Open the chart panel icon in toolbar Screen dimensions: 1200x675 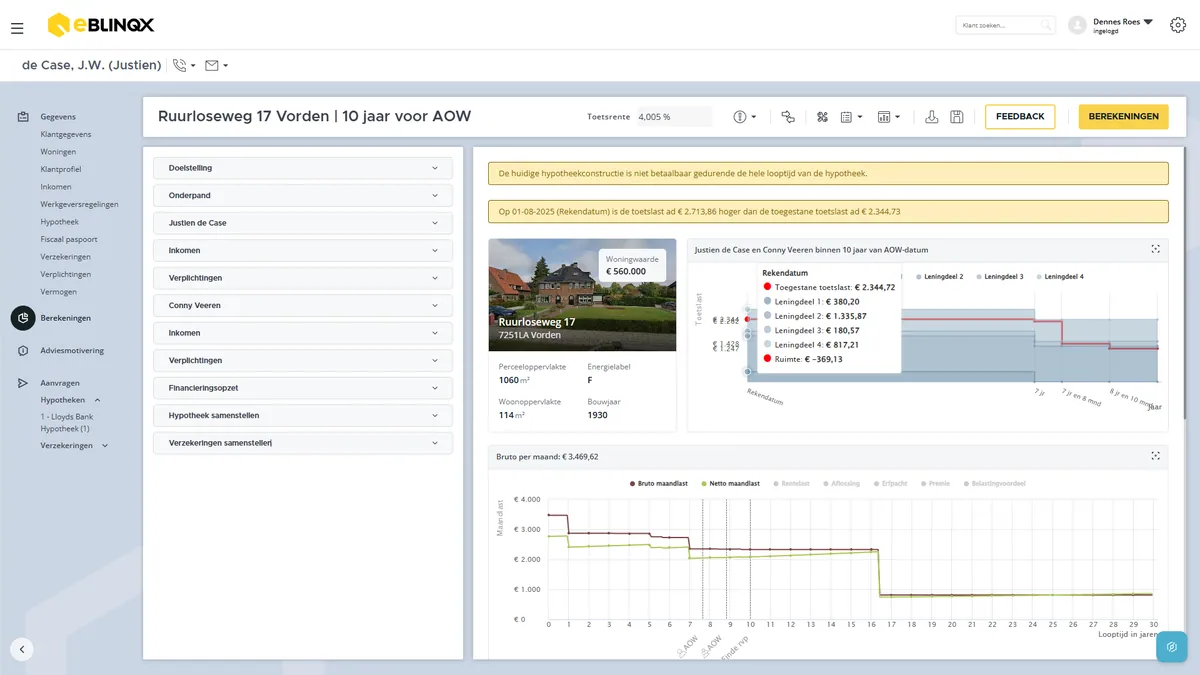point(884,117)
